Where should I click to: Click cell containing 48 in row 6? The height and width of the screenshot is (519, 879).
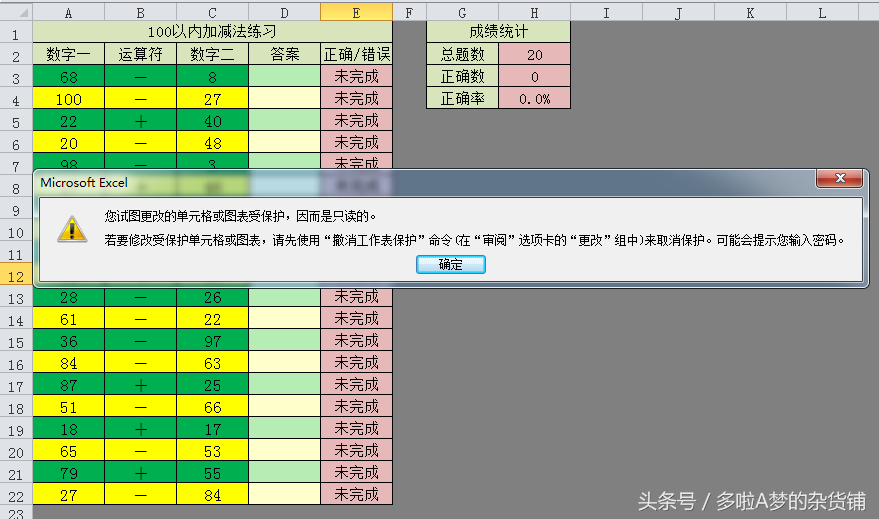pos(212,142)
